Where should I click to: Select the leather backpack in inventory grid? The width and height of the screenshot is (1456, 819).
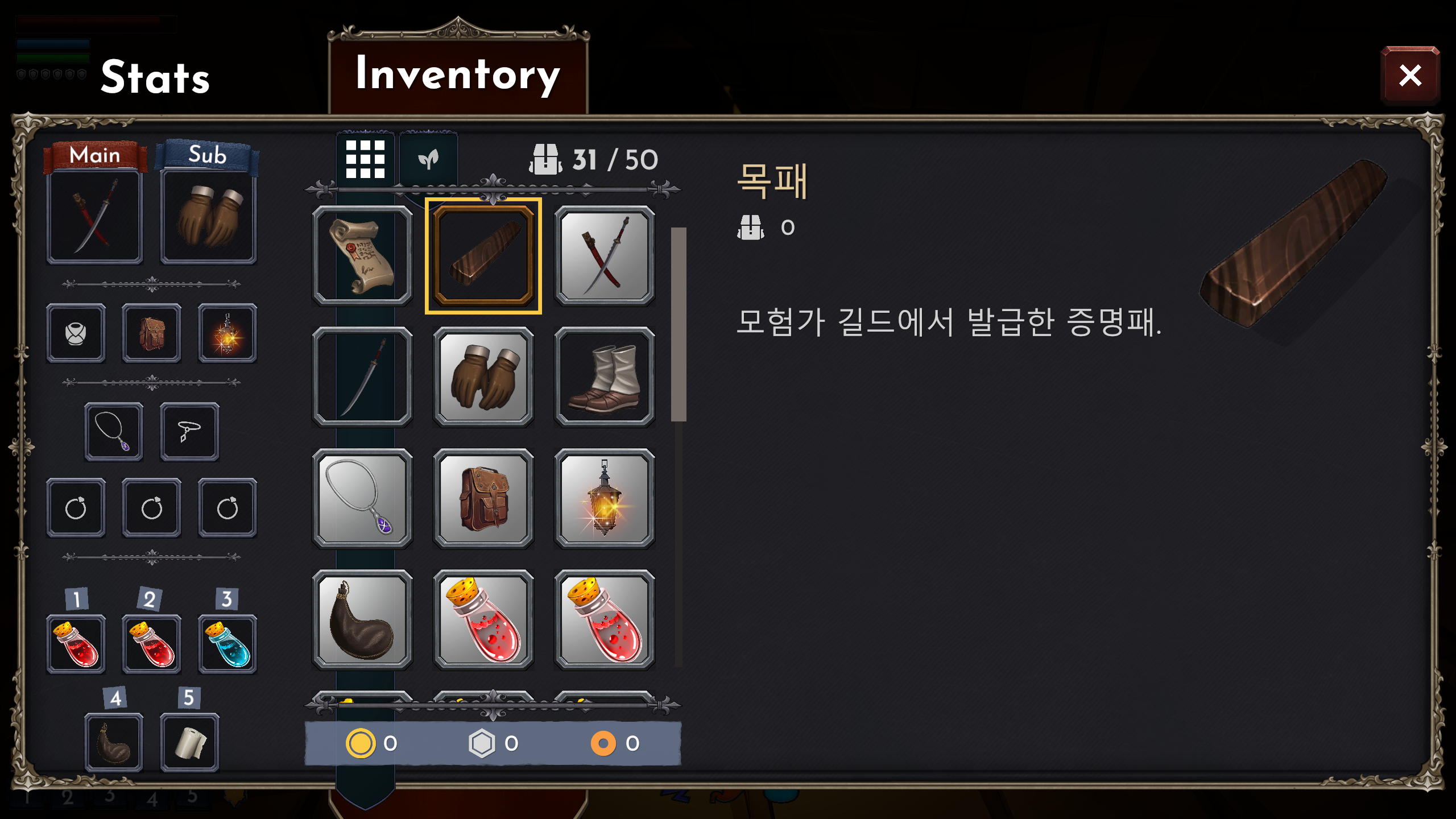[483, 498]
